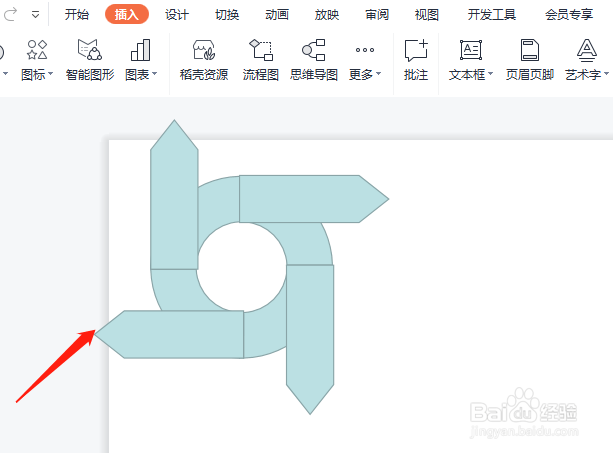Expand the 艺术字 dropdown arrow
The height and width of the screenshot is (453, 613).
point(606,73)
